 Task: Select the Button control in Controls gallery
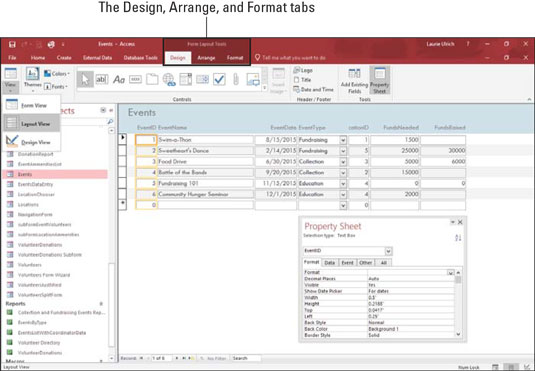(x=135, y=80)
